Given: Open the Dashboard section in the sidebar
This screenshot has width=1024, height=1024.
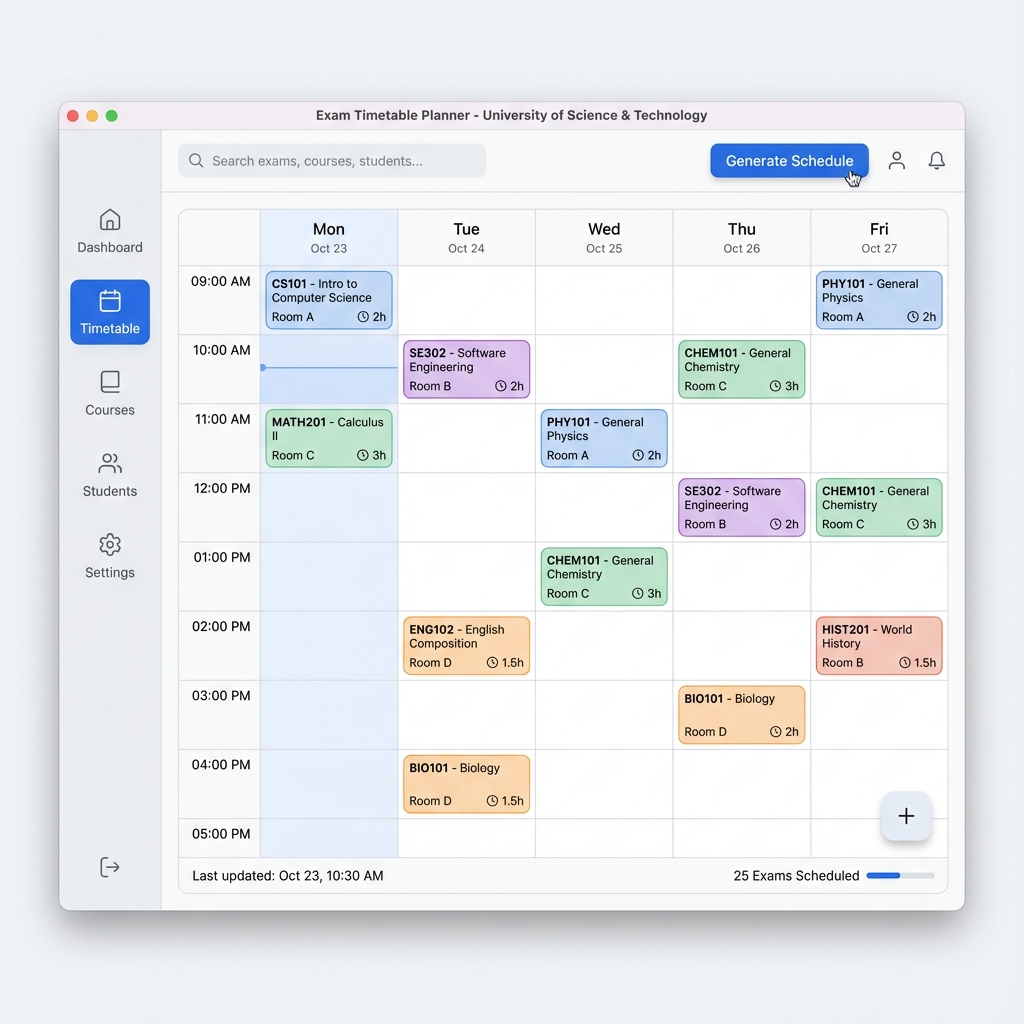Looking at the screenshot, I should pyautogui.click(x=109, y=232).
